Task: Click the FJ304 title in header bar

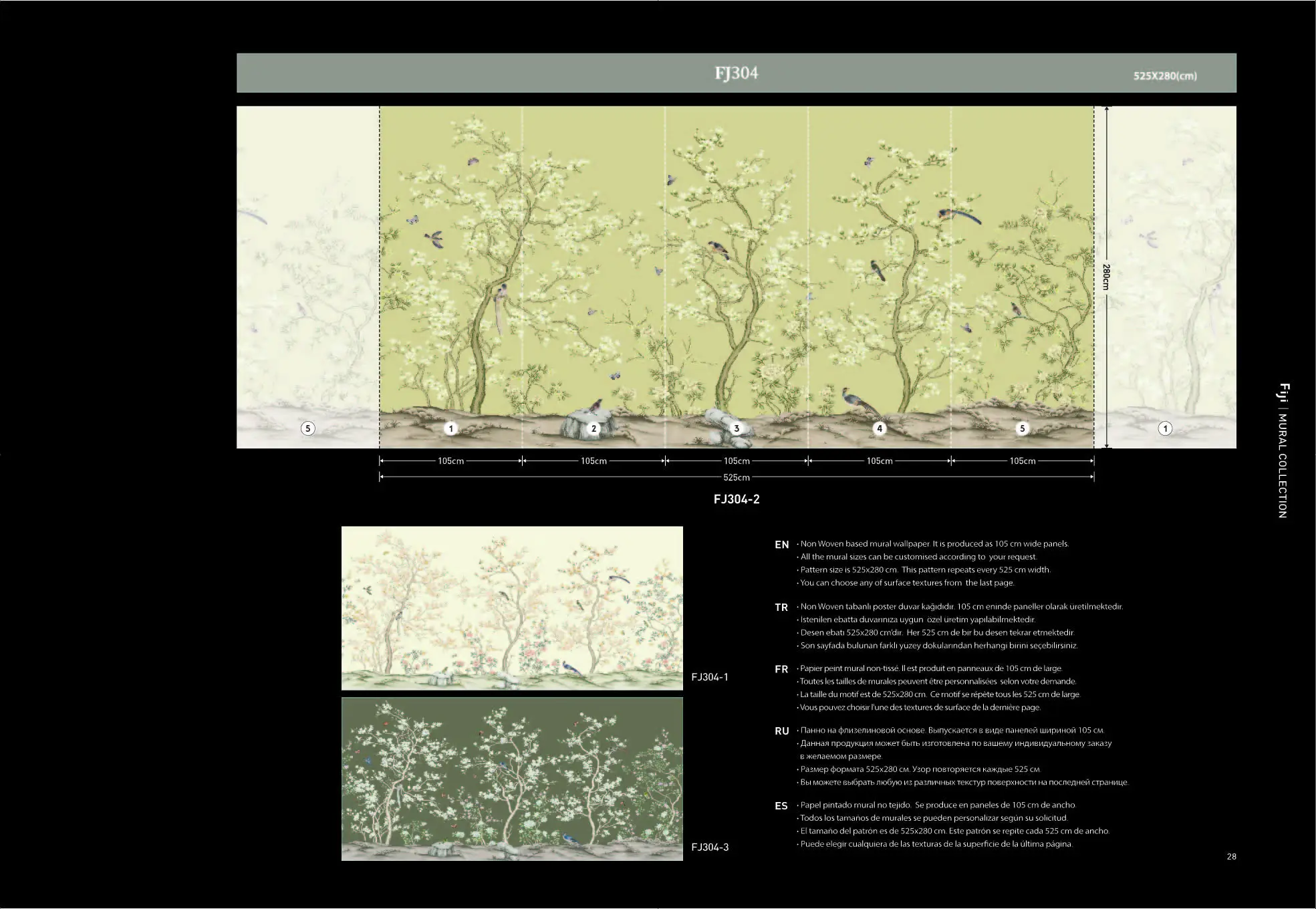Action: pos(736,73)
